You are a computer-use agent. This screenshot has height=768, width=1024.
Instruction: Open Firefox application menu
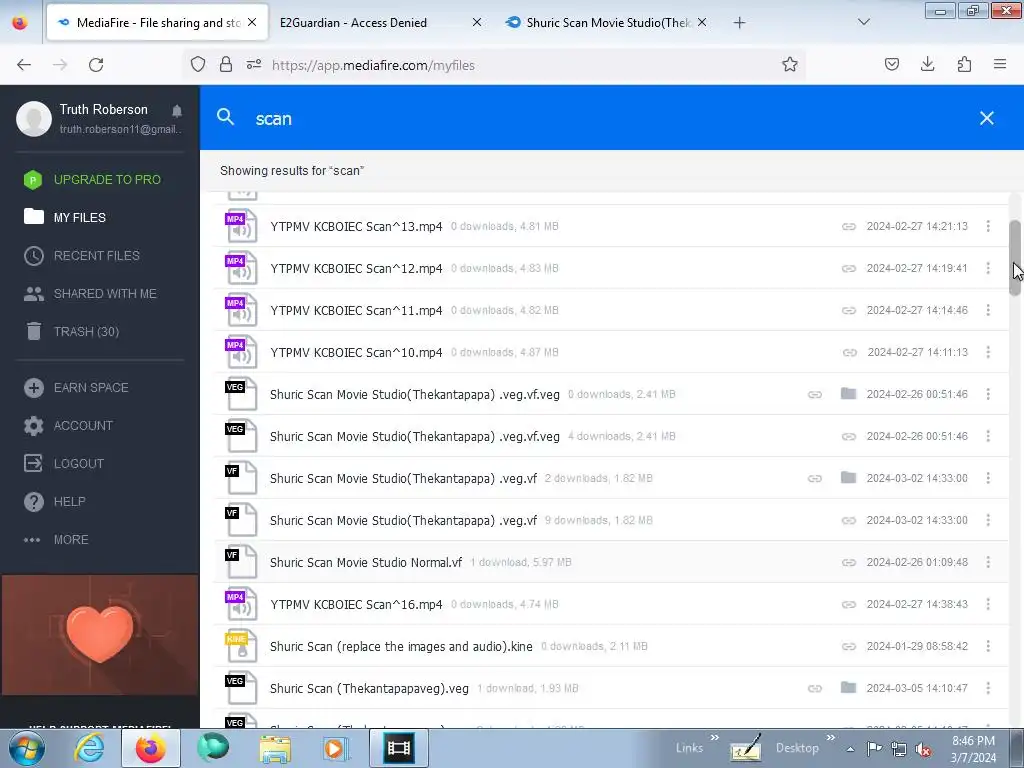pyautogui.click(x=1000, y=64)
